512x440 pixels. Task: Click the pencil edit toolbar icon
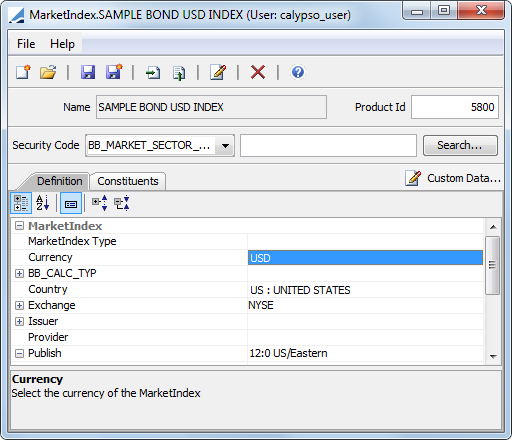218,72
